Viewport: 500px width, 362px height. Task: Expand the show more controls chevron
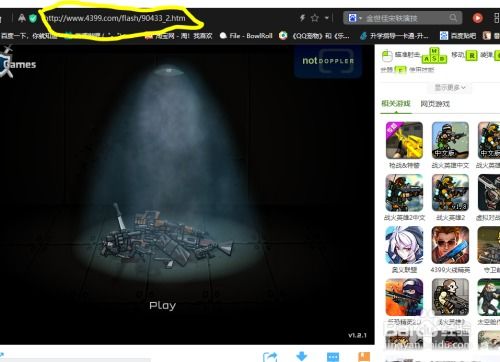point(449,88)
